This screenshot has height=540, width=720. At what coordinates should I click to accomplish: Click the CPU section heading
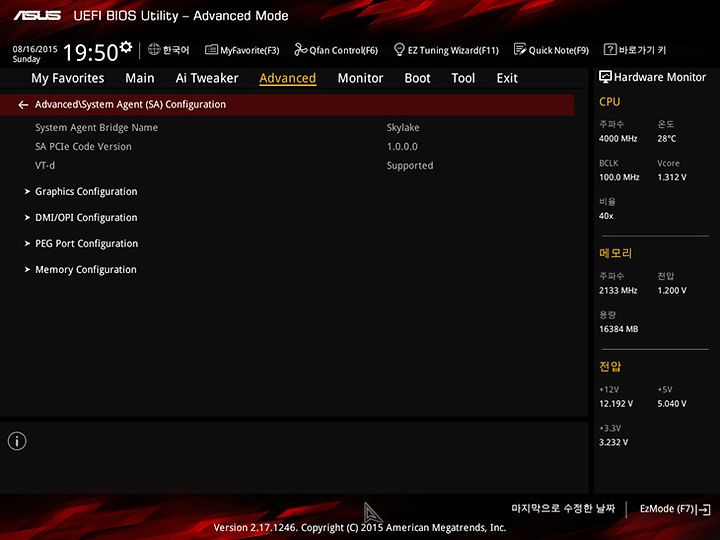(x=609, y=102)
